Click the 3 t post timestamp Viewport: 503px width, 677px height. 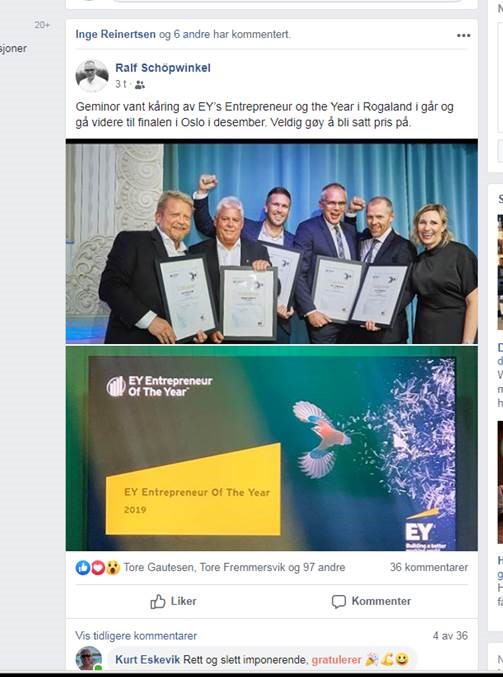click(x=120, y=84)
